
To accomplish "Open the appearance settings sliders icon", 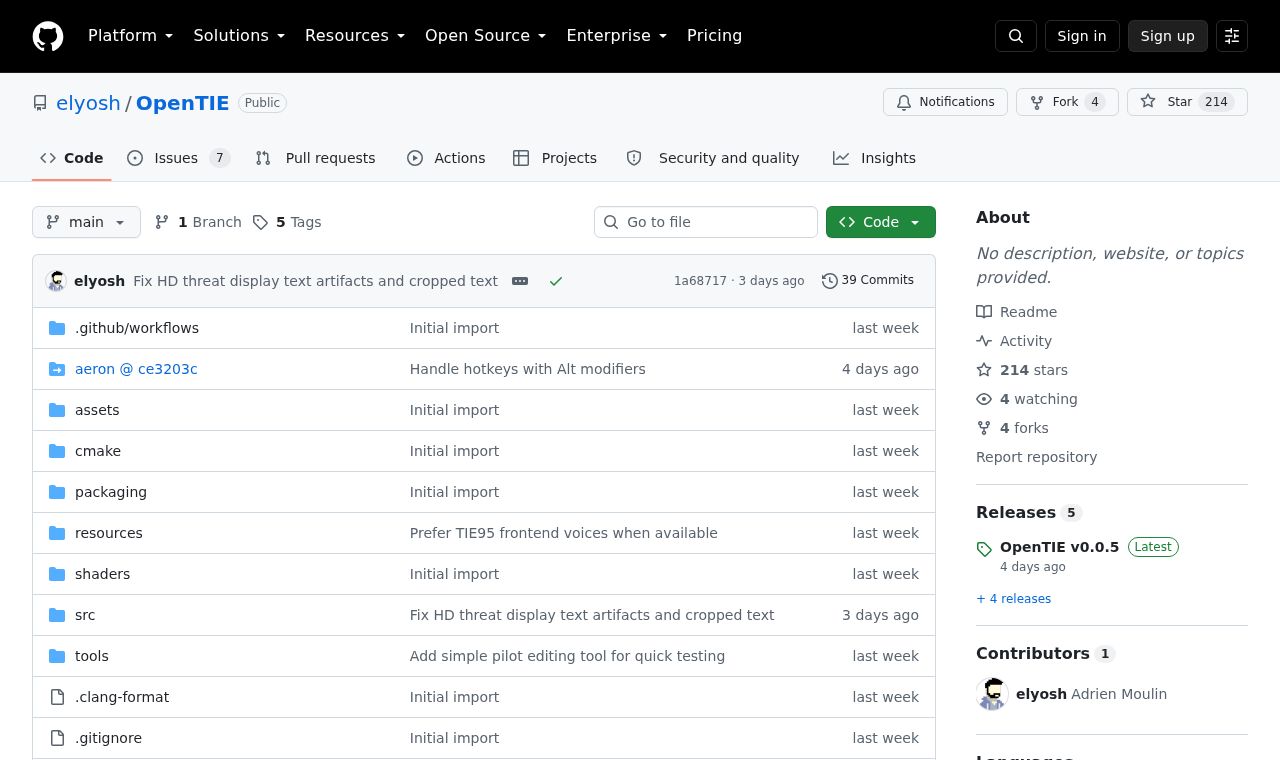I will coord(1232,36).
